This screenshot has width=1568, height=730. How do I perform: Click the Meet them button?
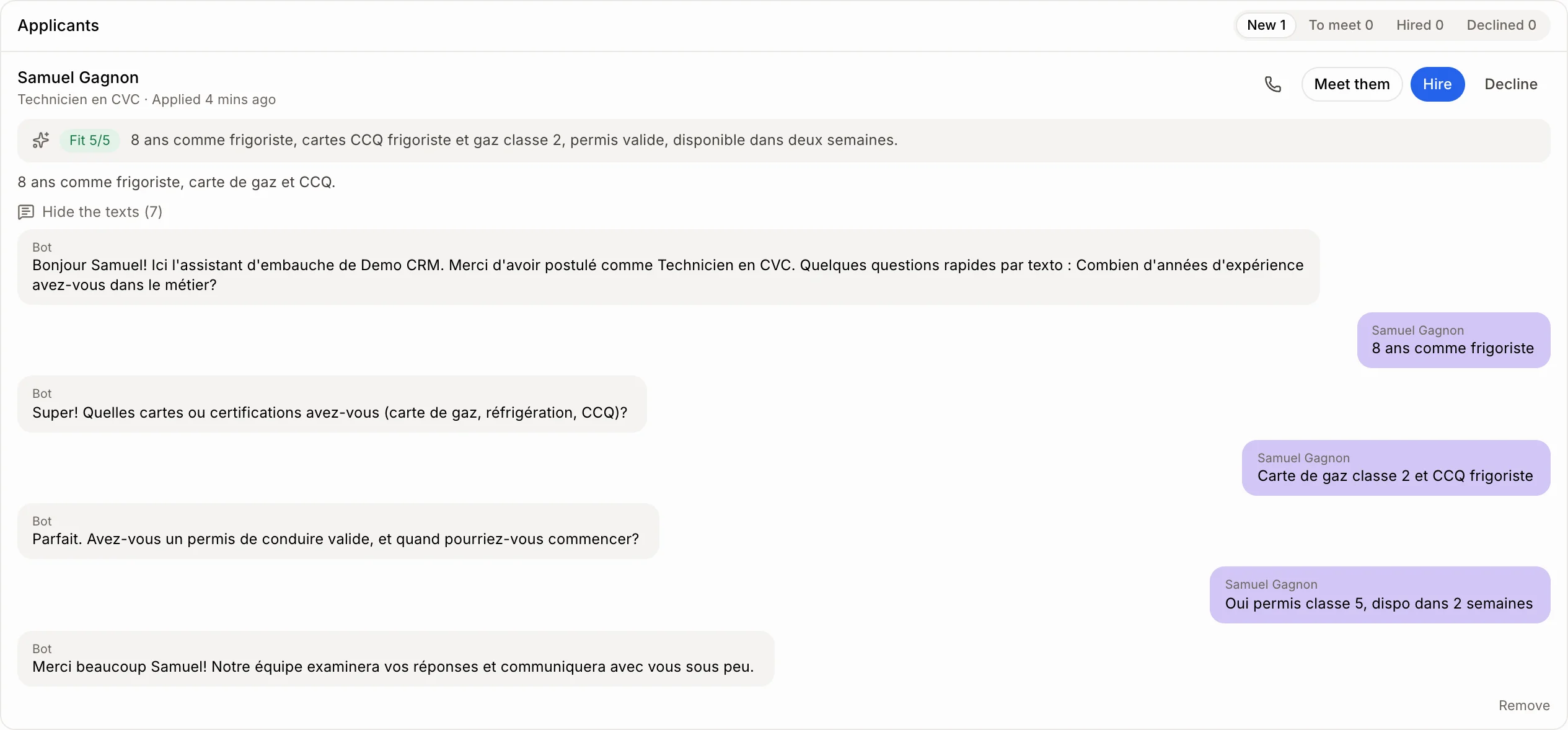pyautogui.click(x=1352, y=84)
